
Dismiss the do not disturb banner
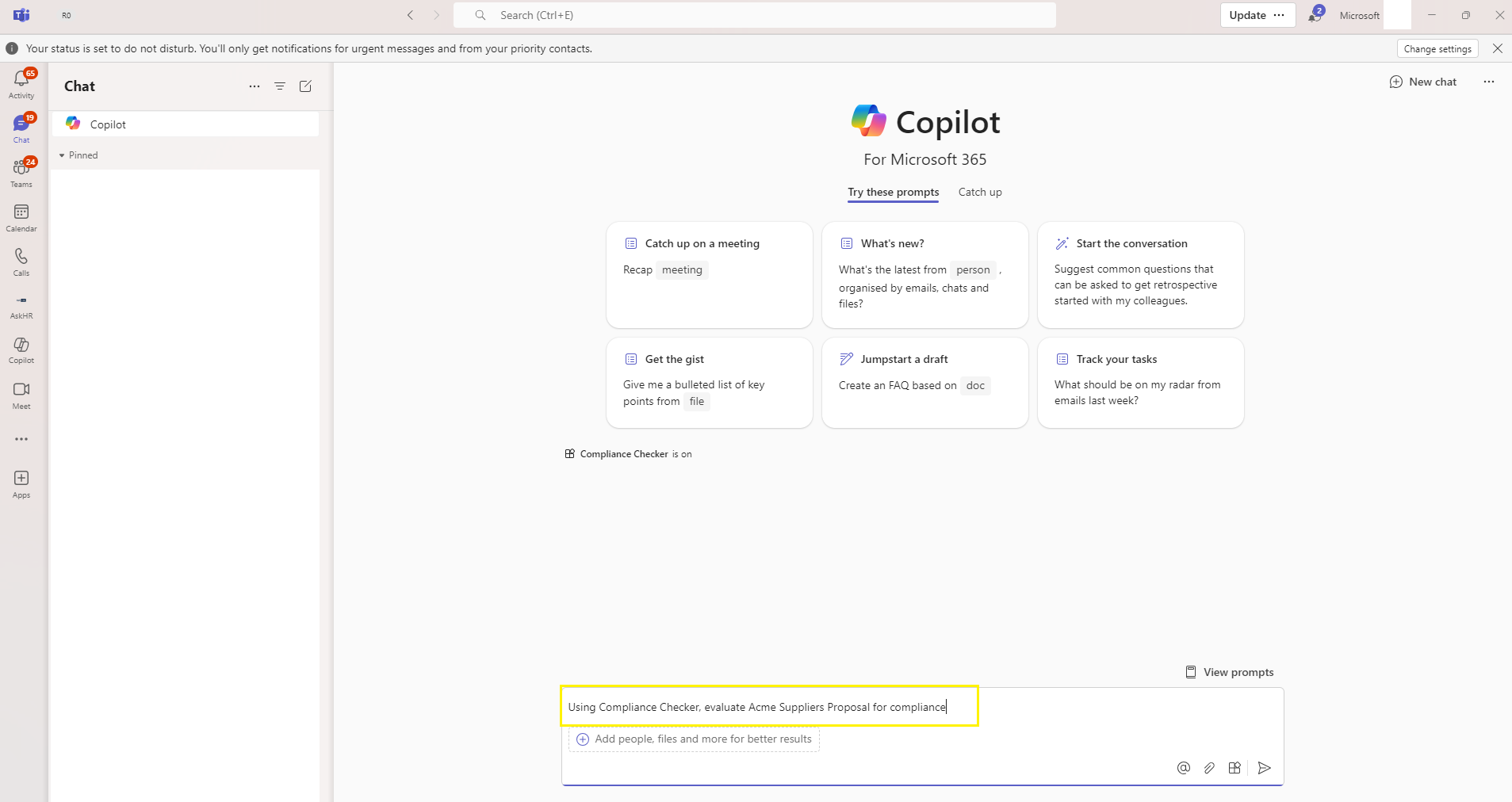1498,48
